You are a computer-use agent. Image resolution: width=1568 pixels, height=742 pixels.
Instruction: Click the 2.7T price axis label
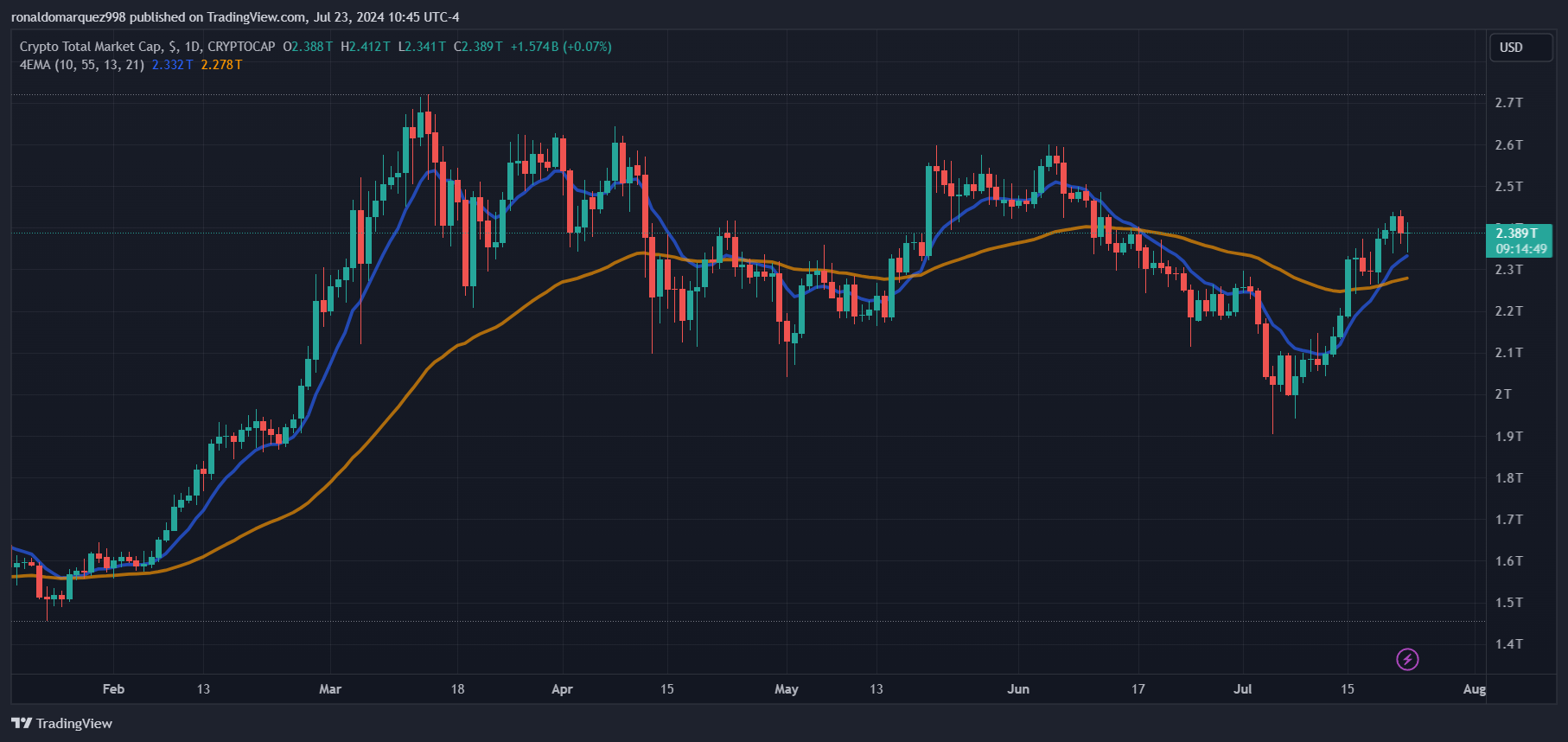[x=1509, y=103]
